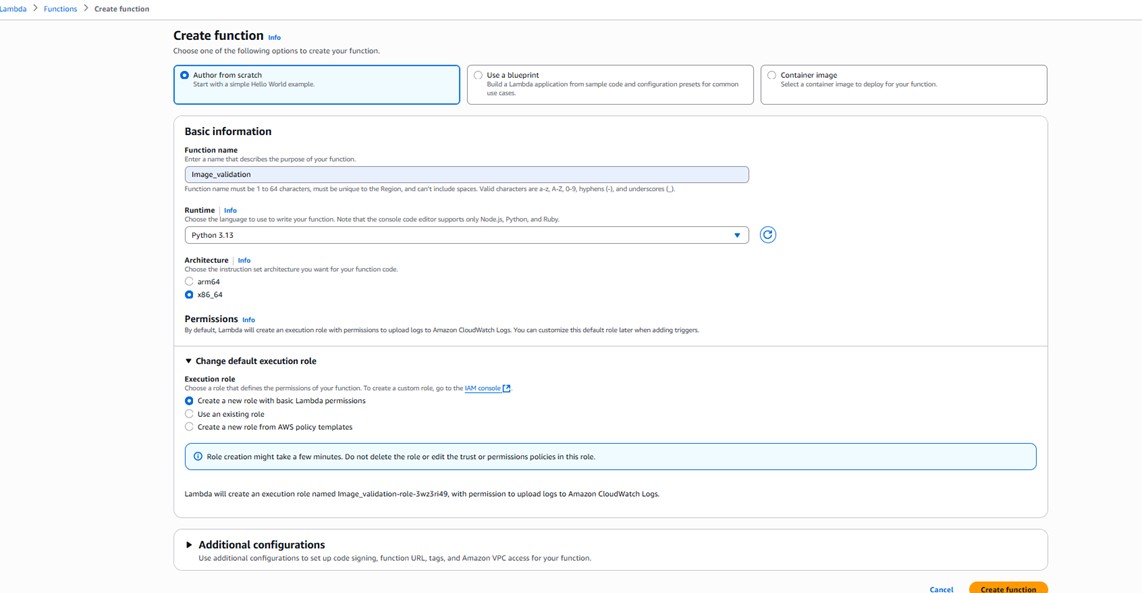Click into the Function name text field
Screen dimensions: 1142x593
466,175
